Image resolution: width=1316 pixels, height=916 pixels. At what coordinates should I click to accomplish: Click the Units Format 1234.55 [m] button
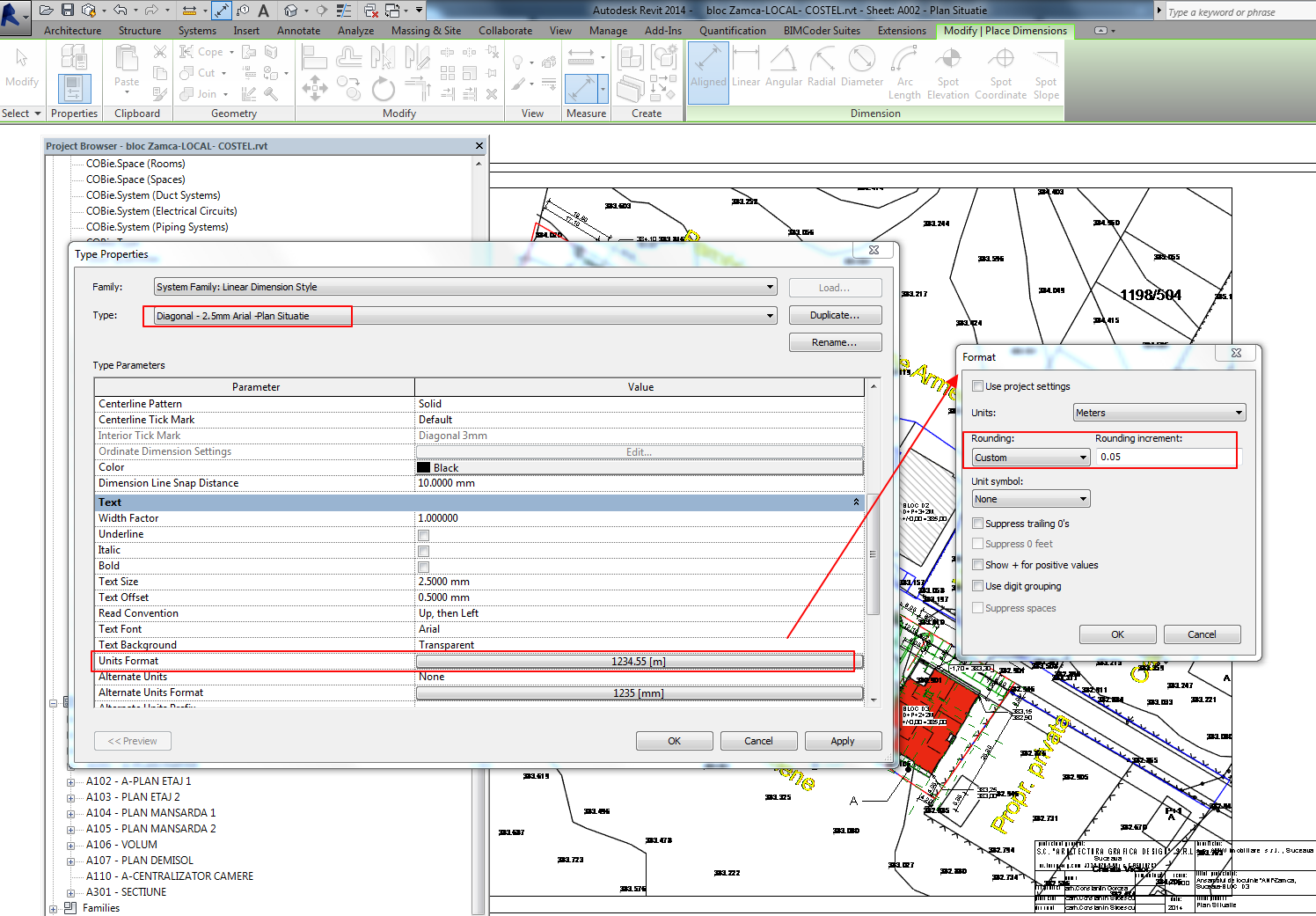pyautogui.click(x=639, y=661)
